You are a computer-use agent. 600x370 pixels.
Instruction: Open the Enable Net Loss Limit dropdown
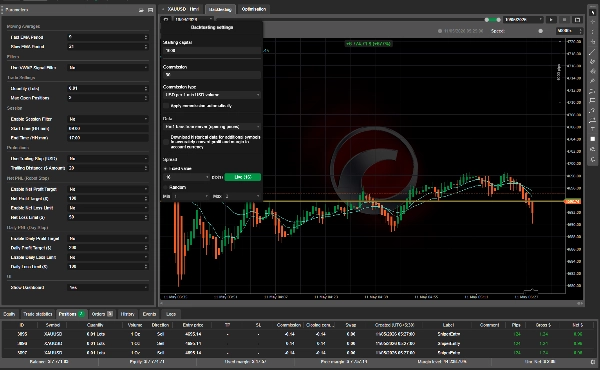(108, 208)
